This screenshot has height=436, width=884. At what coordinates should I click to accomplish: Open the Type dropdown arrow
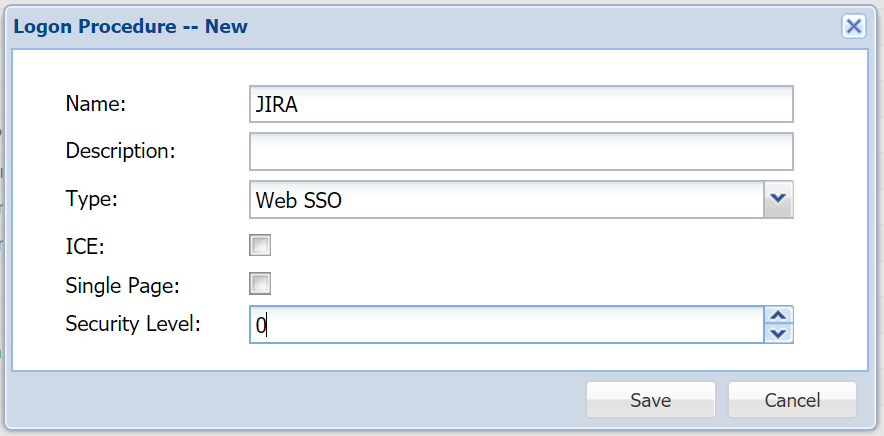[x=778, y=200]
